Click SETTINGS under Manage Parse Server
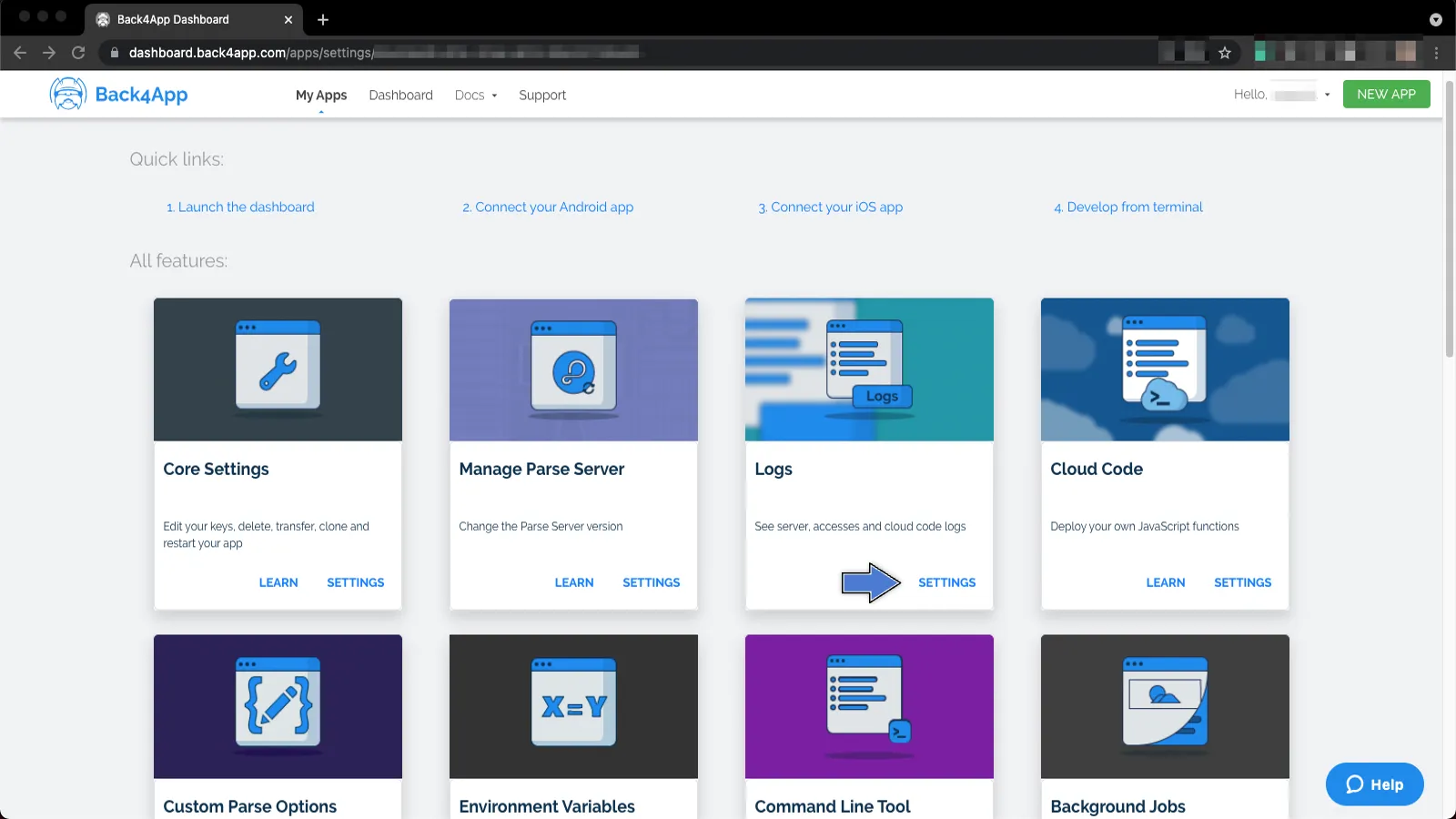Image resolution: width=1456 pixels, height=819 pixels. click(x=652, y=582)
